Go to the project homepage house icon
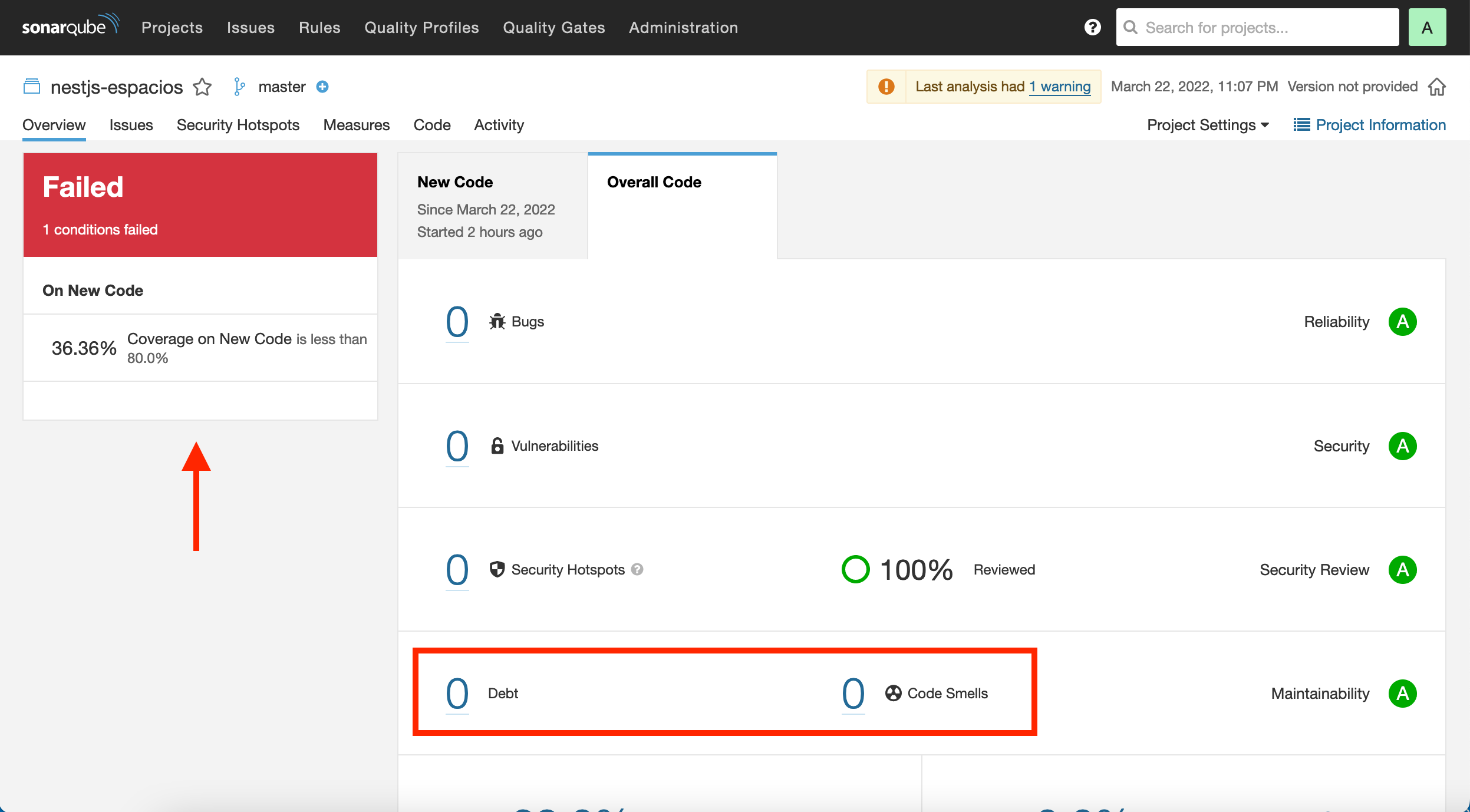Screen dimensions: 1470x812 (x=1437, y=87)
